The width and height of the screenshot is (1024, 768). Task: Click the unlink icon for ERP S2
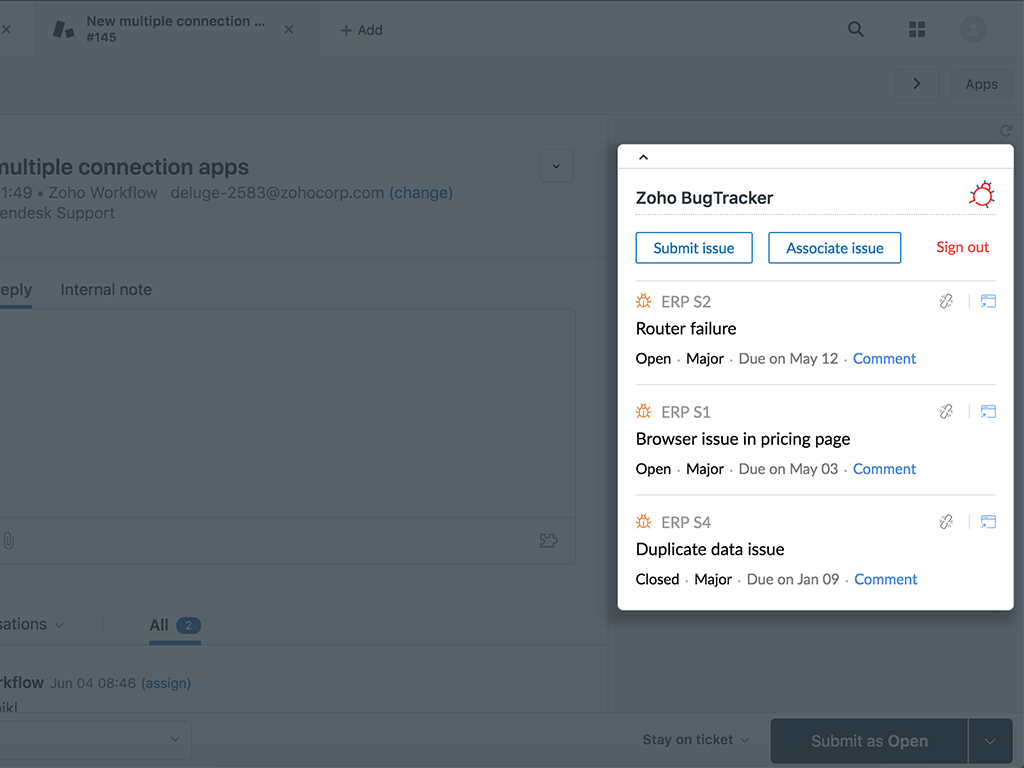[946, 301]
